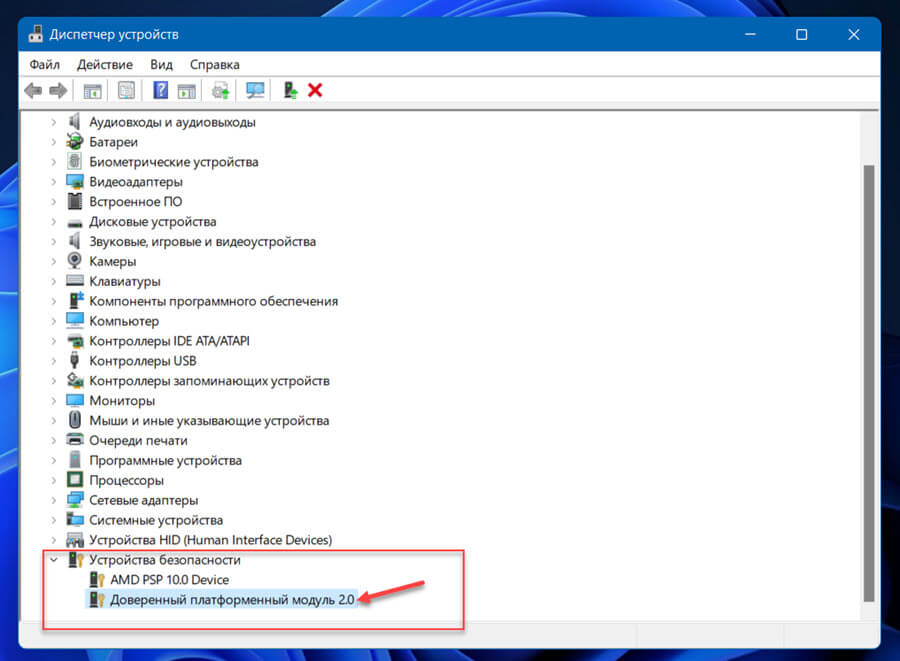Select the Мониторы category
The height and width of the screenshot is (661, 900).
point(122,401)
